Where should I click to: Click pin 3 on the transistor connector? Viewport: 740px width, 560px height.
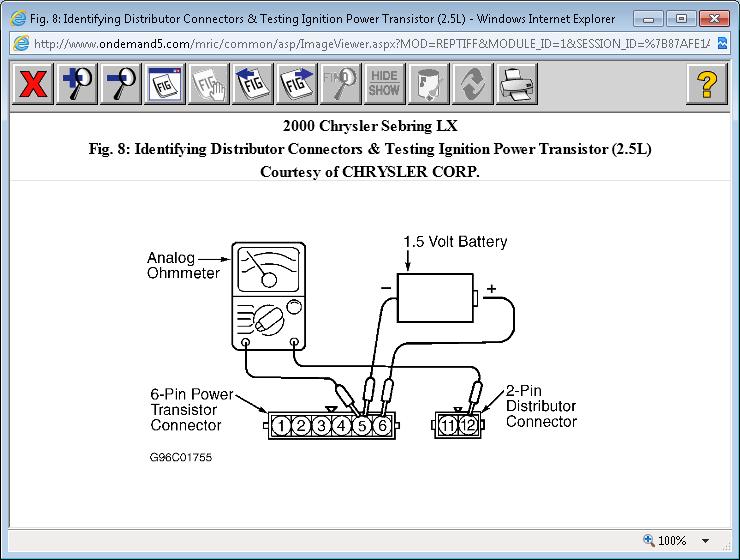(321, 426)
